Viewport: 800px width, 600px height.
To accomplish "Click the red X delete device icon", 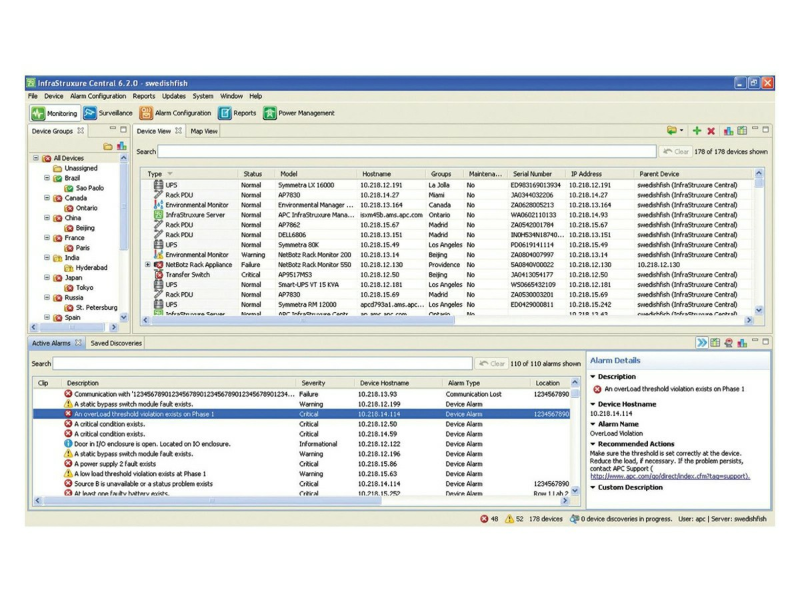I will (x=711, y=131).
